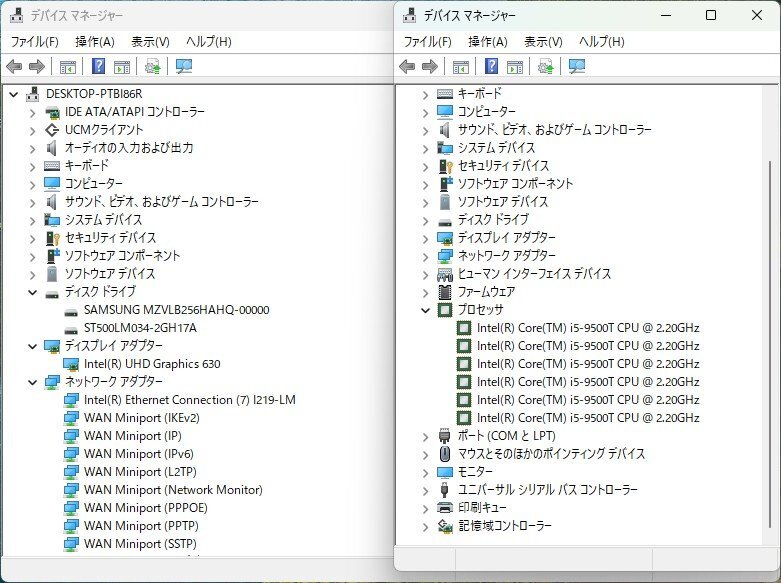Collapse the DESKTOP-PTBI86R root node
Viewport: 781px width, 583px height.
click(14, 94)
